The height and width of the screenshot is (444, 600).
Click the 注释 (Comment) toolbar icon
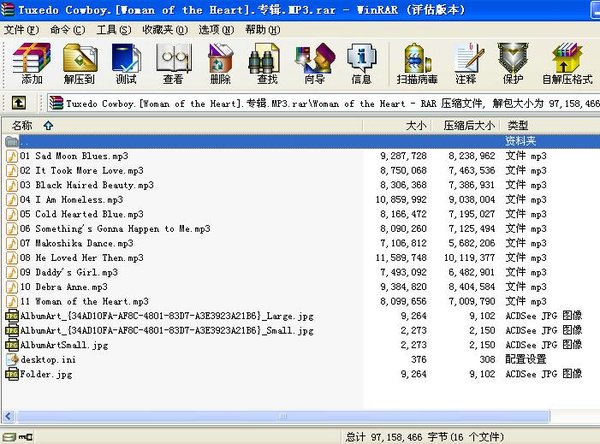coord(467,63)
